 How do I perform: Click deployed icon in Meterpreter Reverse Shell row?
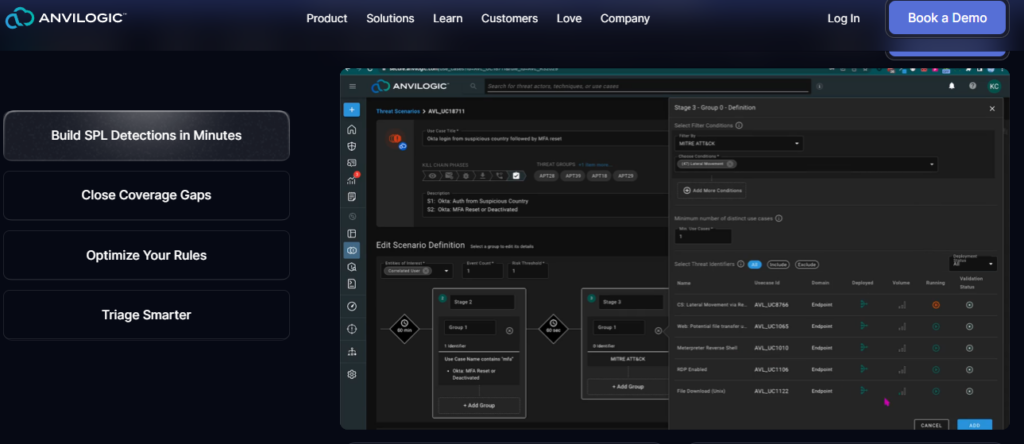tap(863, 347)
